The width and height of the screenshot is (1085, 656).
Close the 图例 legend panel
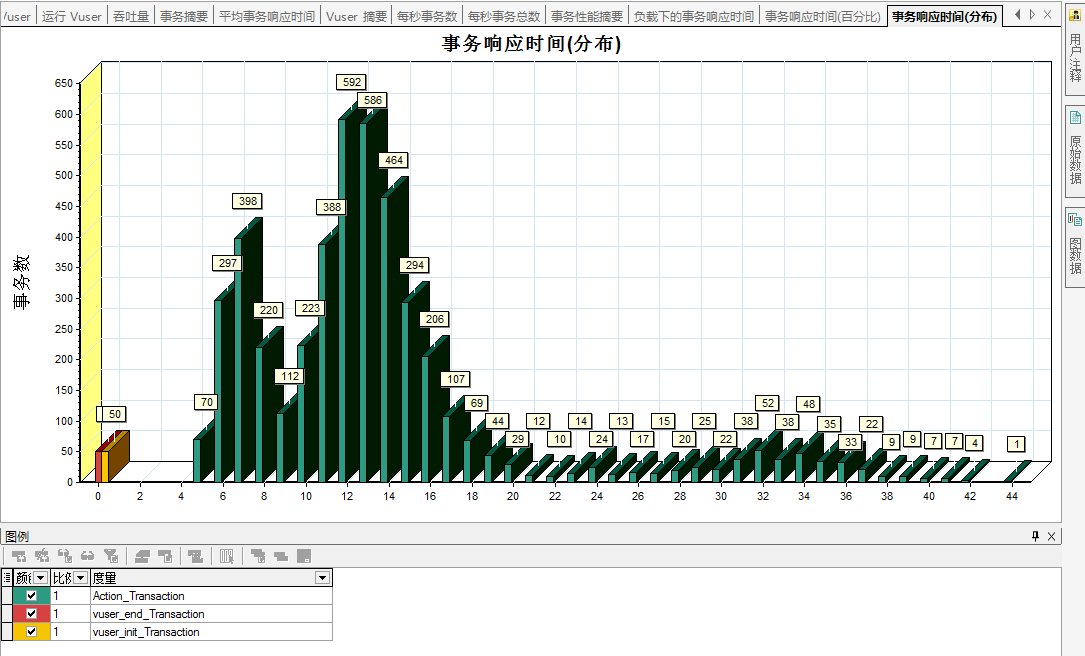pos(1051,536)
